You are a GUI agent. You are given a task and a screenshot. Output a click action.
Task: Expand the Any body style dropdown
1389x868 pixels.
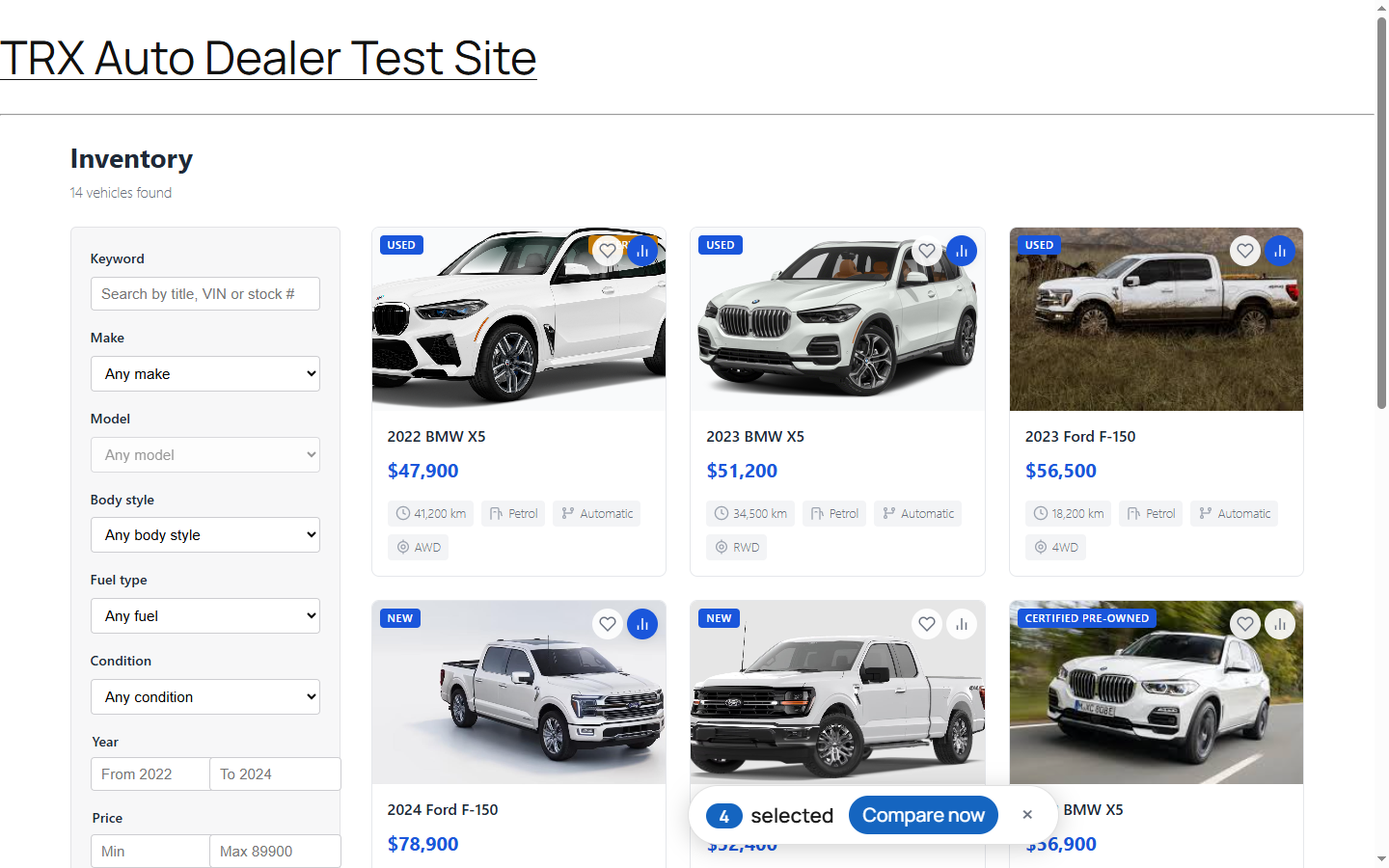(205, 535)
